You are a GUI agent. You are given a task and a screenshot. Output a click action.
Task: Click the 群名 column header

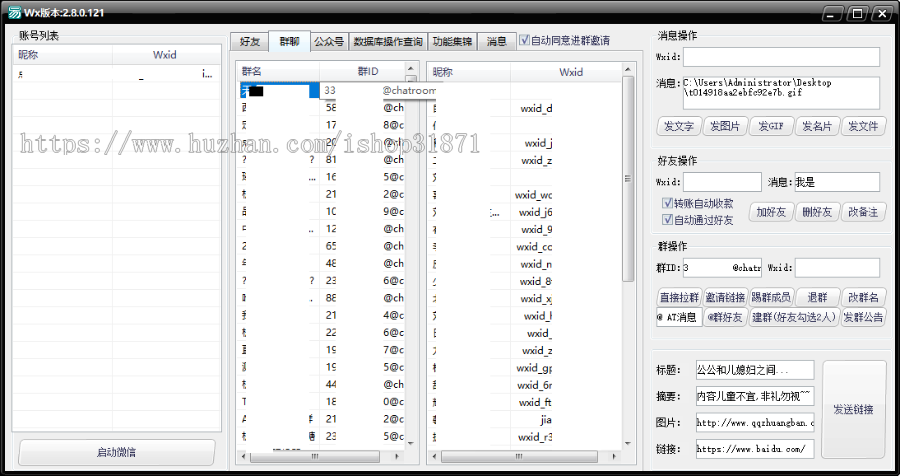(278, 72)
